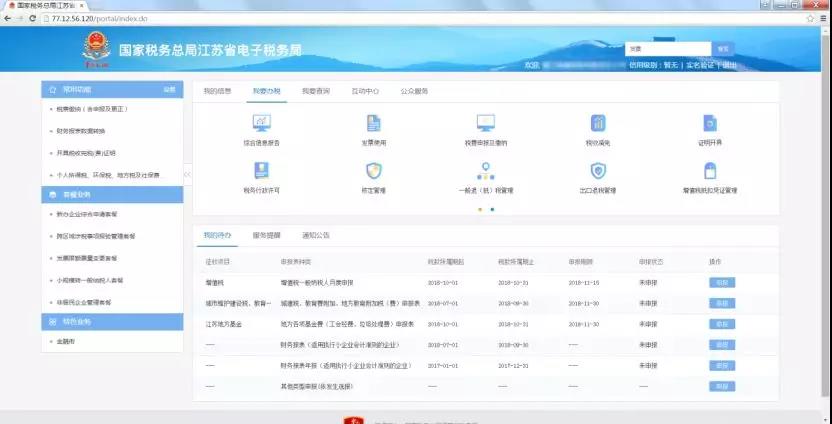Open the 税收减免 icon
This screenshot has height=424, width=832.
(x=598, y=124)
